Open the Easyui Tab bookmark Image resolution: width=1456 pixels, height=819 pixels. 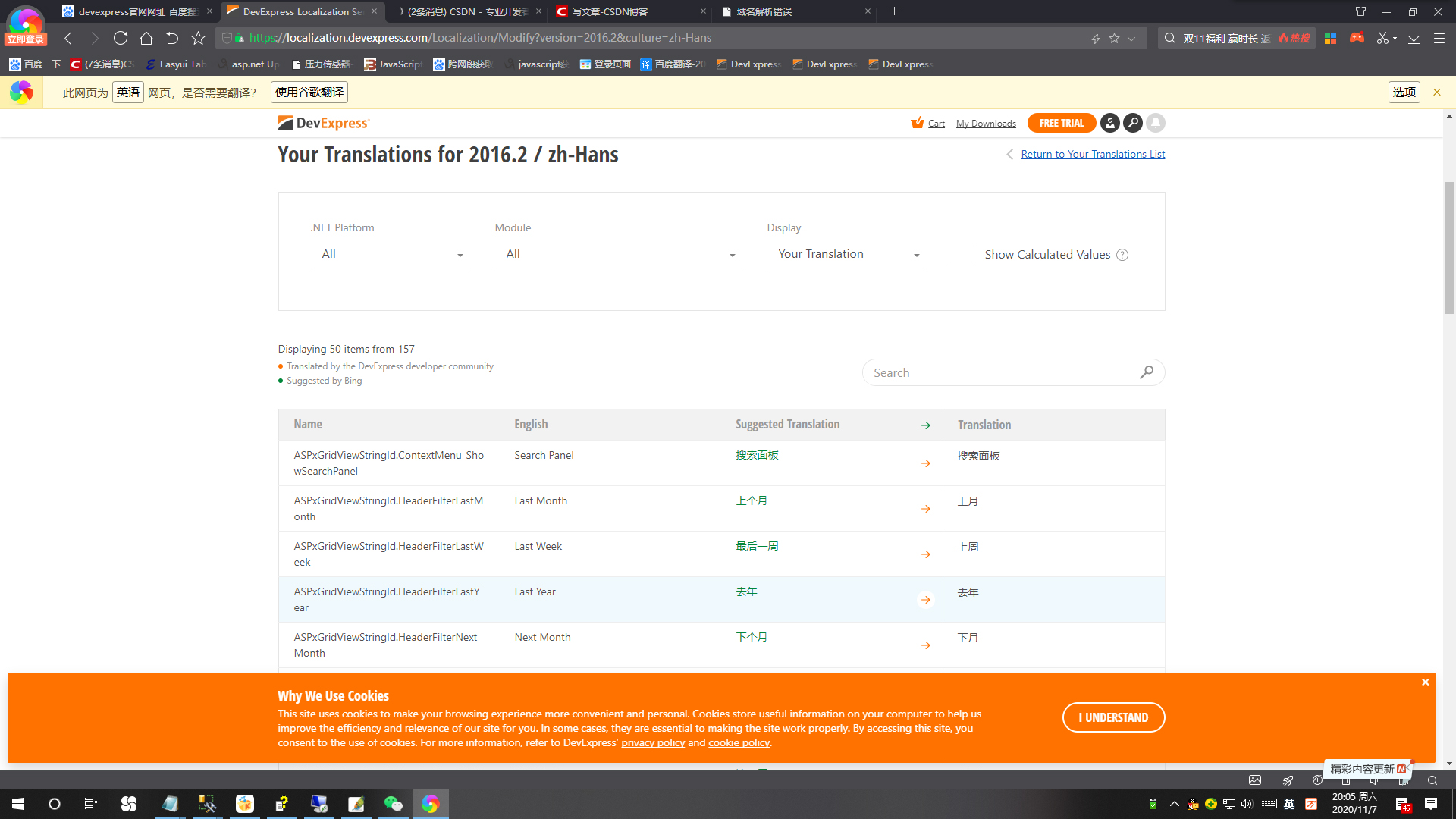pyautogui.click(x=175, y=64)
